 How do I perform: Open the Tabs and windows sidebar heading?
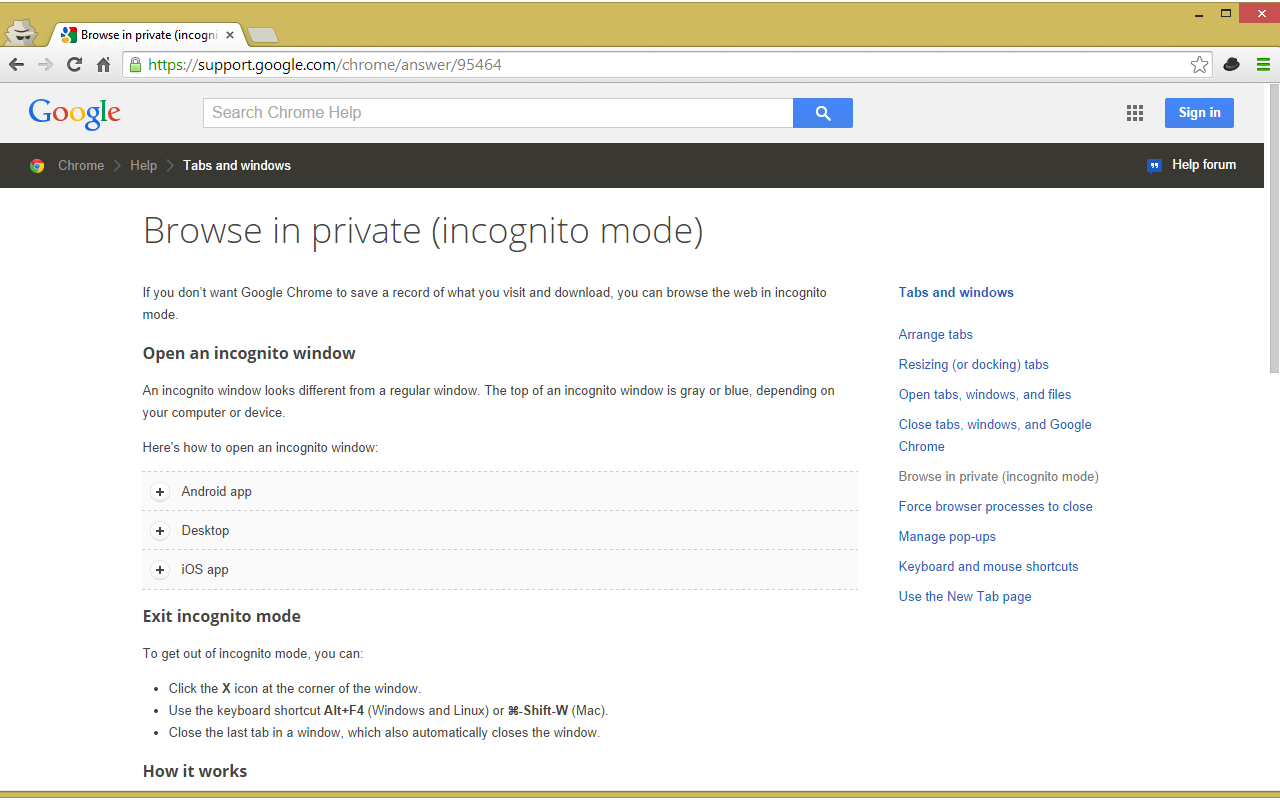pos(956,293)
